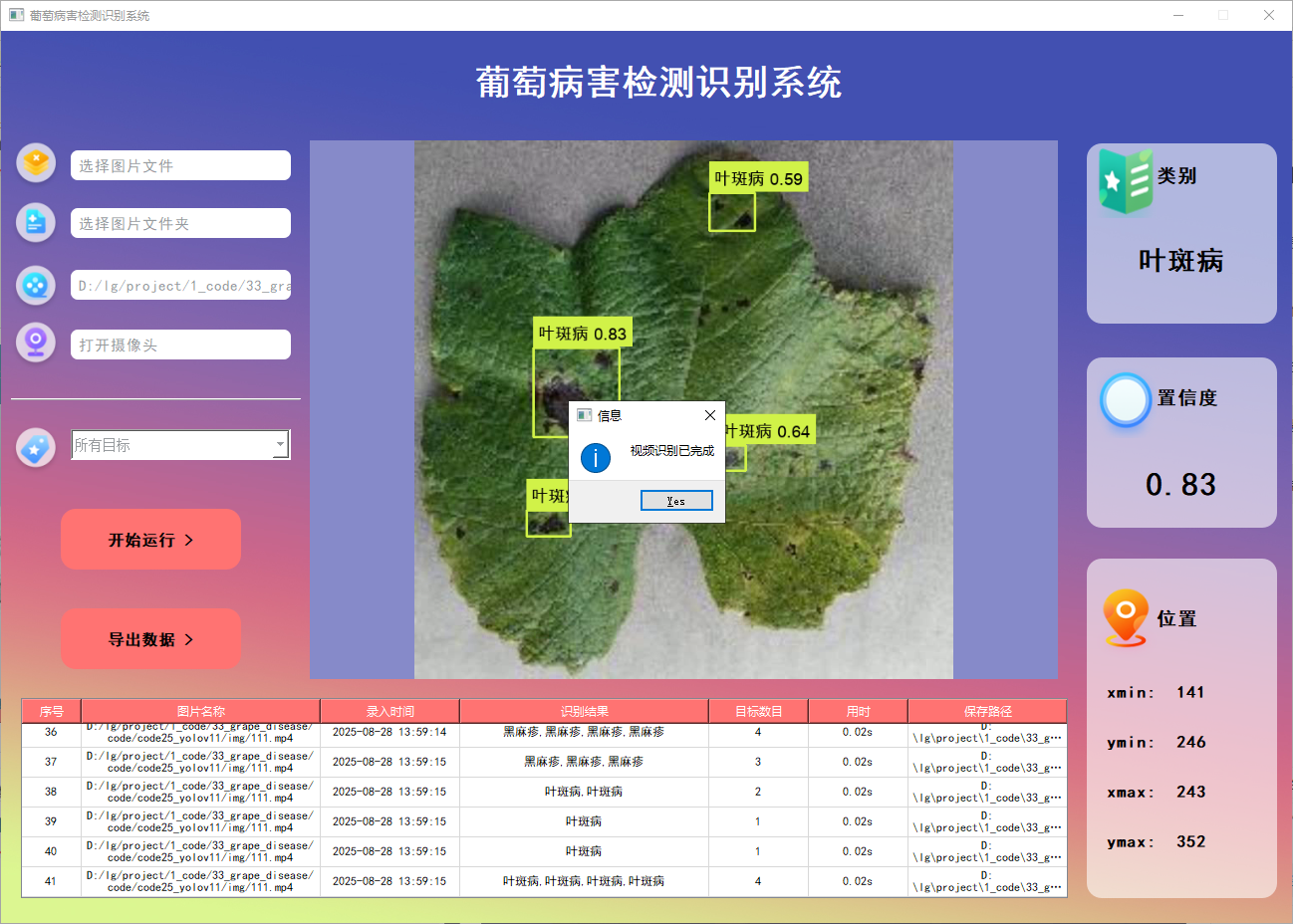Click the 序号 column header

click(x=52, y=711)
